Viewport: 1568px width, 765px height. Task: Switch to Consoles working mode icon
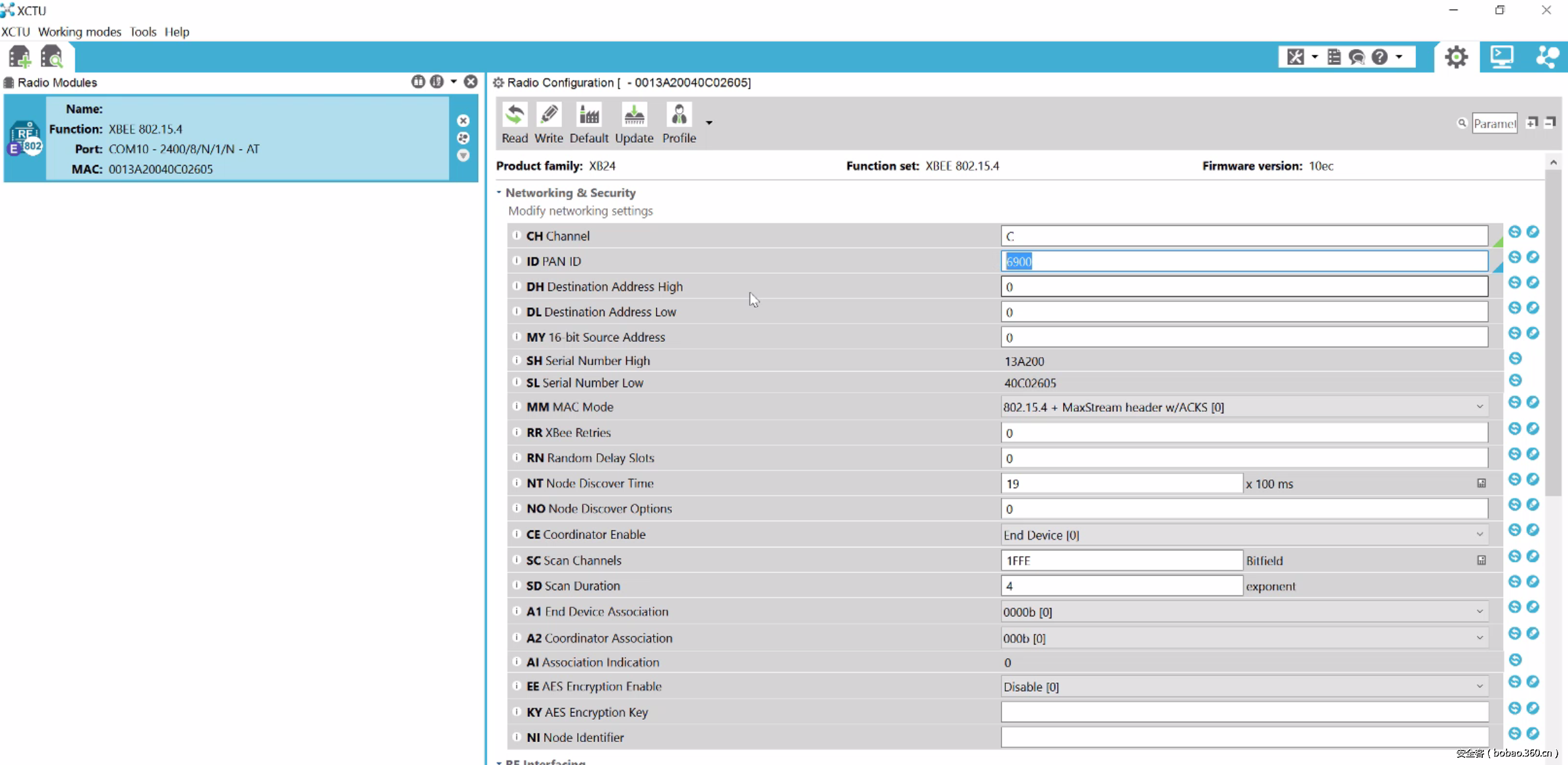1501,57
